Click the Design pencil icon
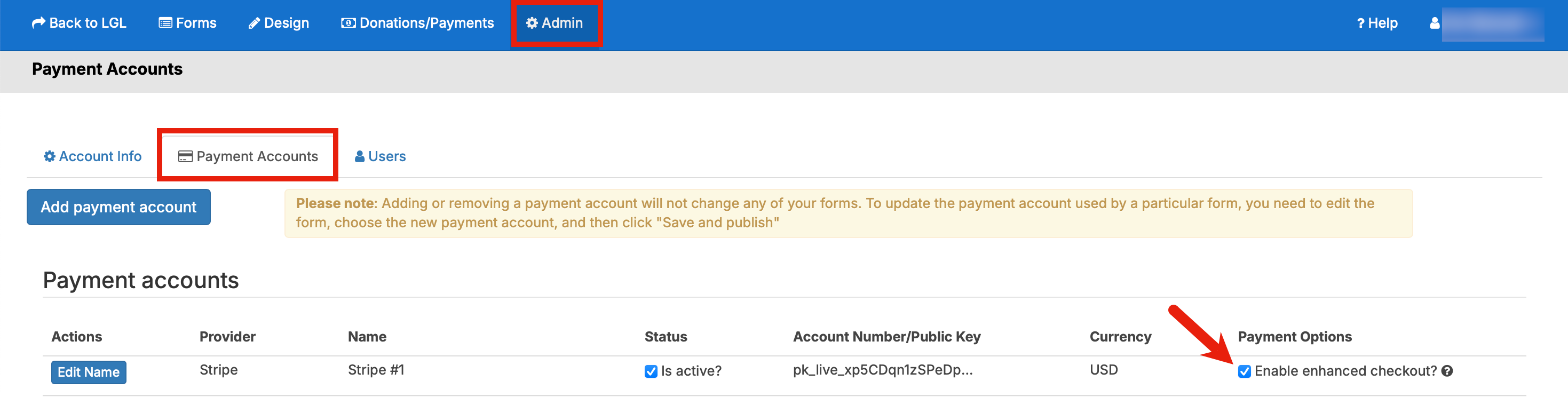Viewport: 1568px width, 397px height. (x=254, y=23)
